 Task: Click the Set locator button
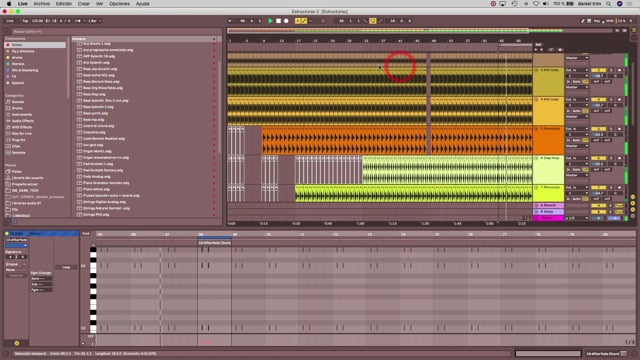[538, 45]
